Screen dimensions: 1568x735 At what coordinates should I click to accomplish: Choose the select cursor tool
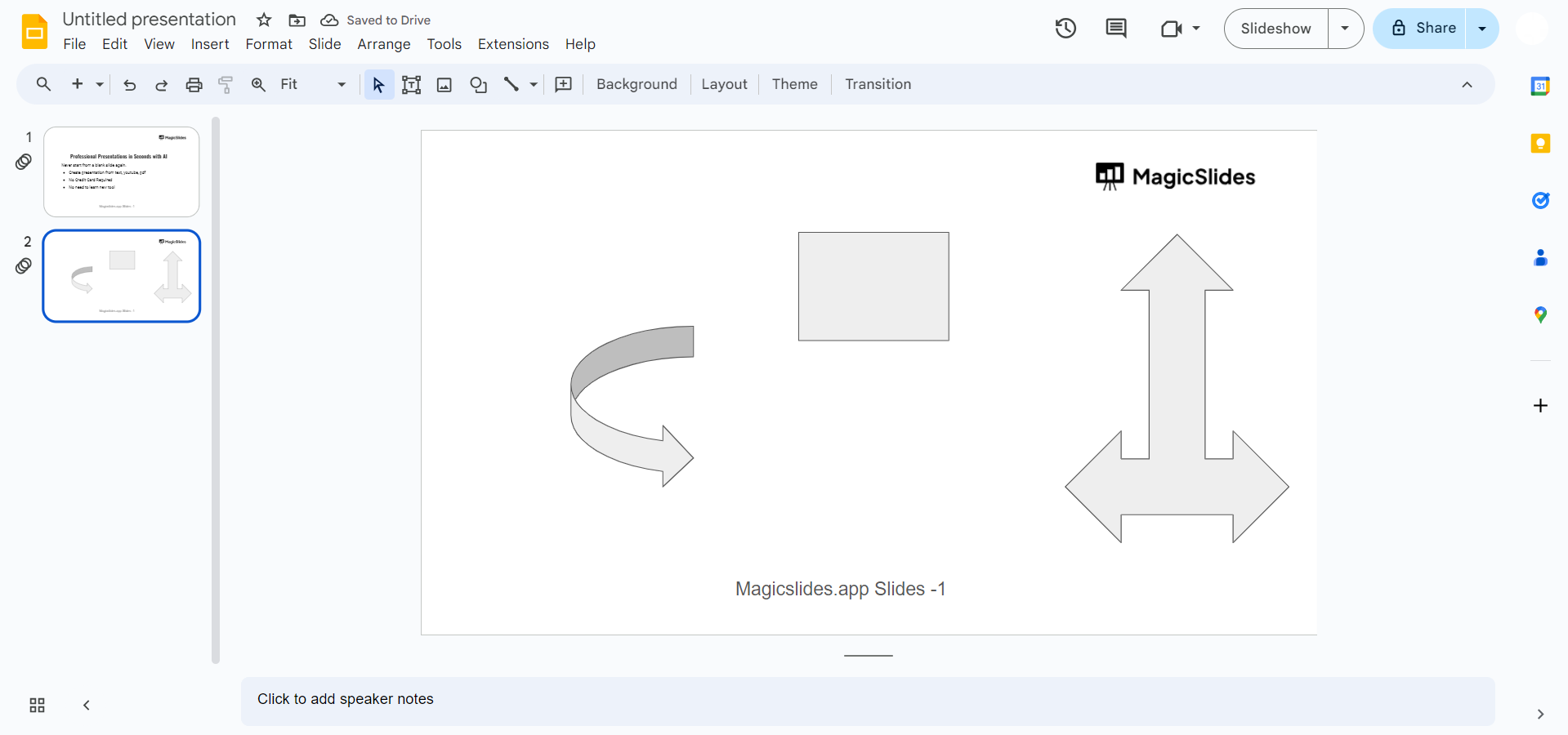coord(378,84)
